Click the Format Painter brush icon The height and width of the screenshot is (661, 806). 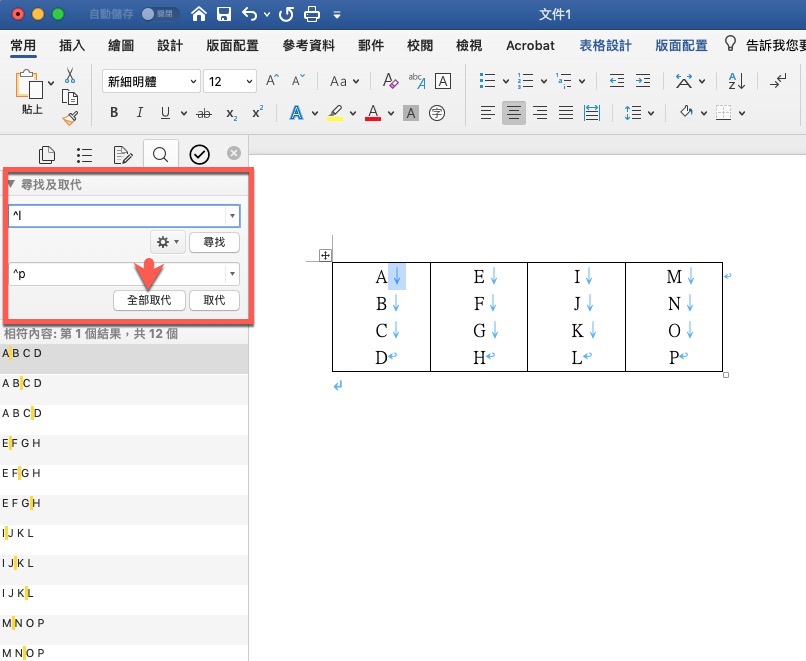click(x=70, y=118)
